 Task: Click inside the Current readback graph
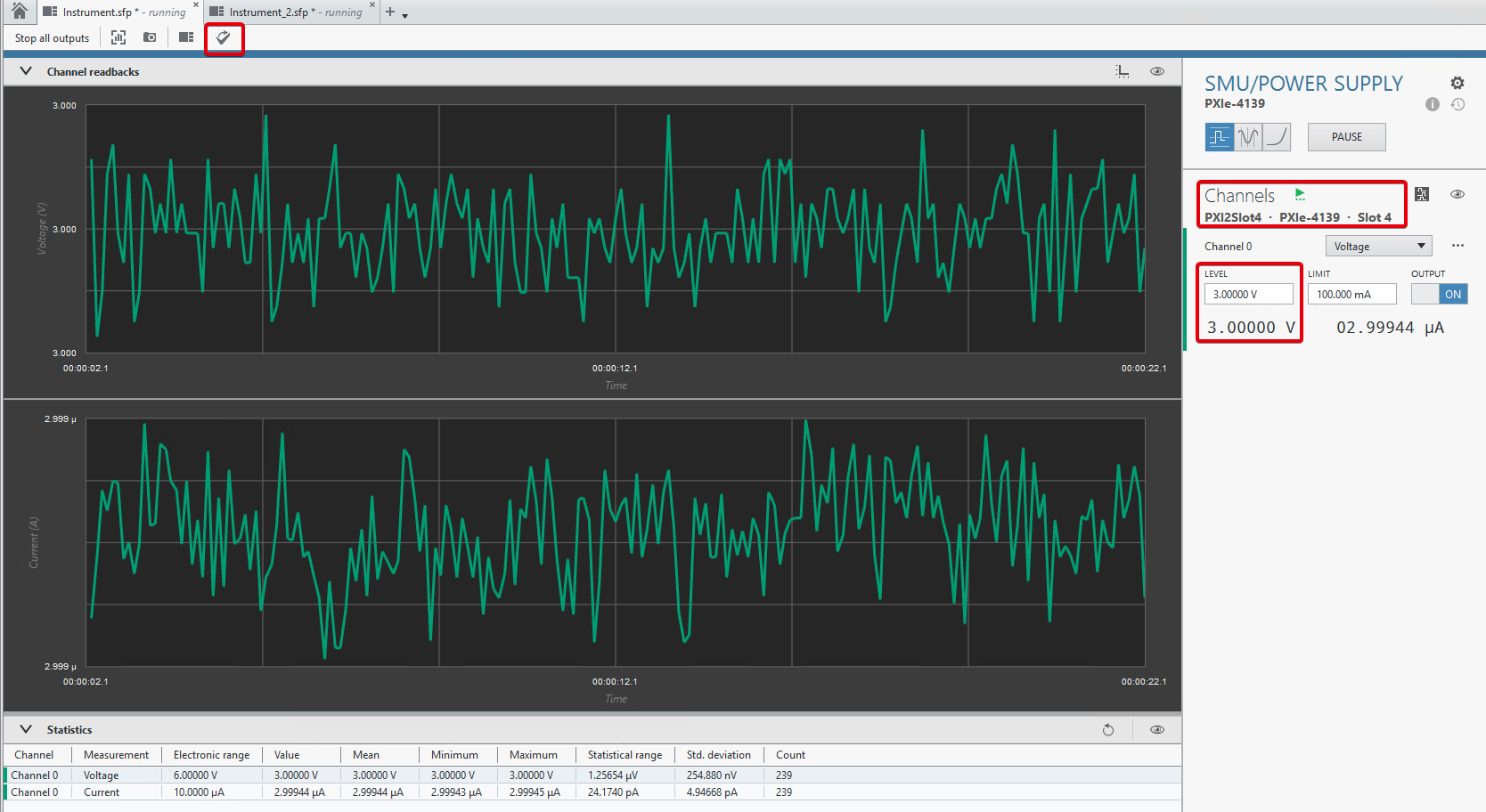[x=615, y=542]
